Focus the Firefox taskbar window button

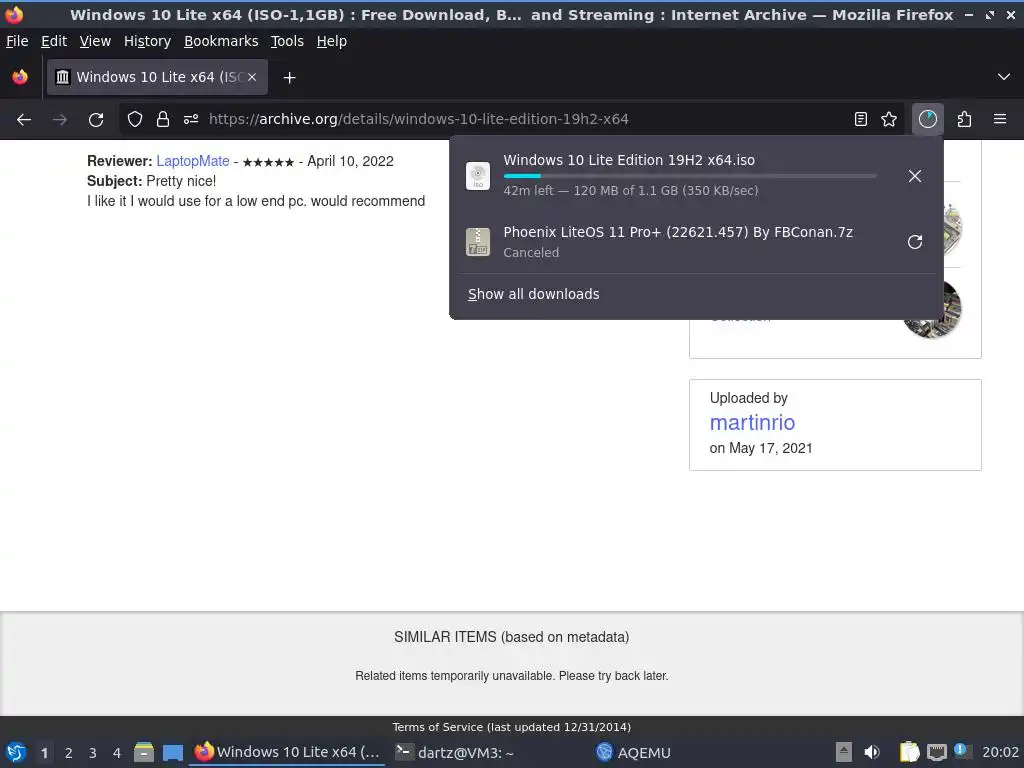(x=287, y=752)
